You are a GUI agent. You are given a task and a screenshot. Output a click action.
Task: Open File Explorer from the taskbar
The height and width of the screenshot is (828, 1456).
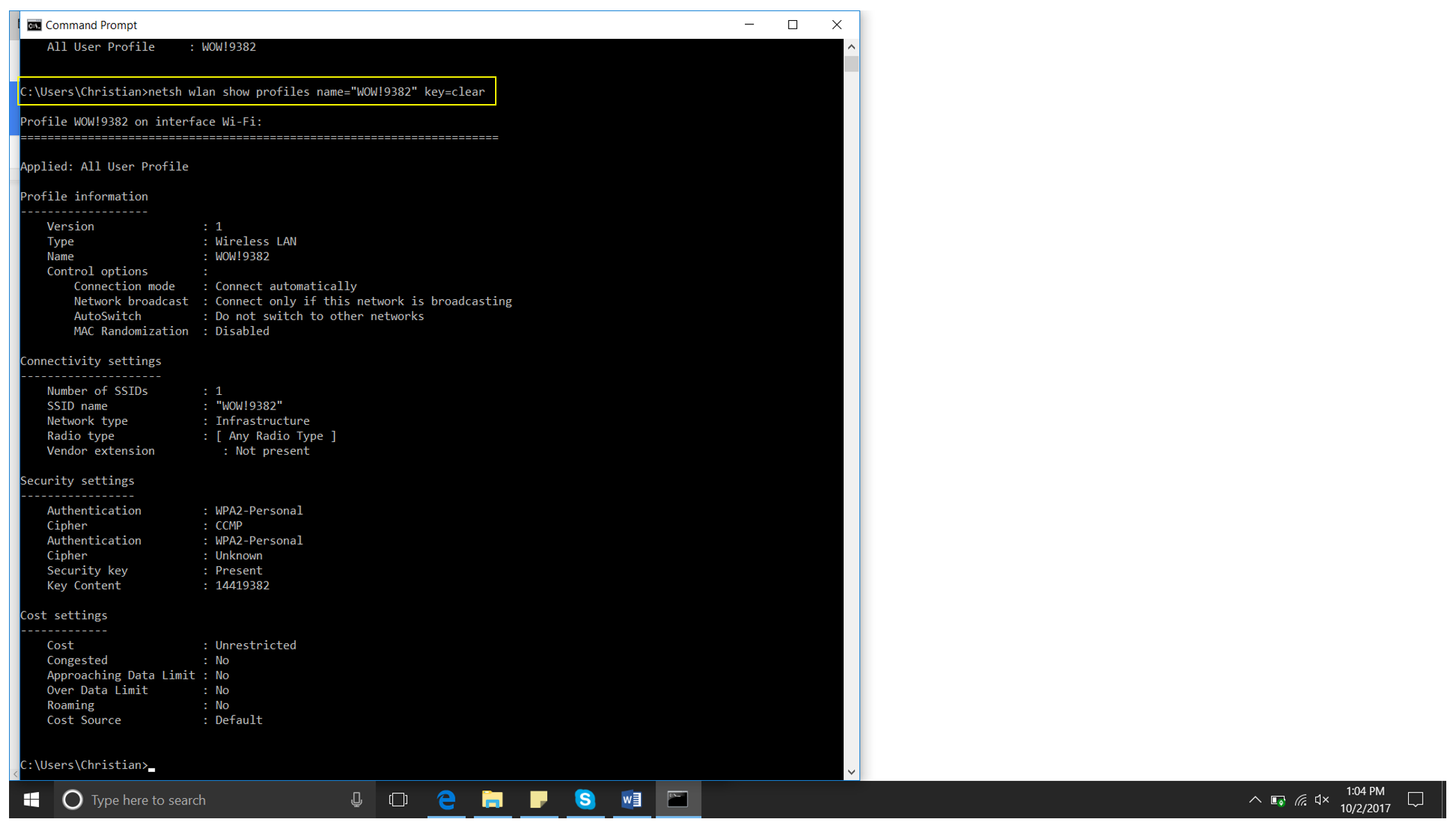click(x=493, y=800)
